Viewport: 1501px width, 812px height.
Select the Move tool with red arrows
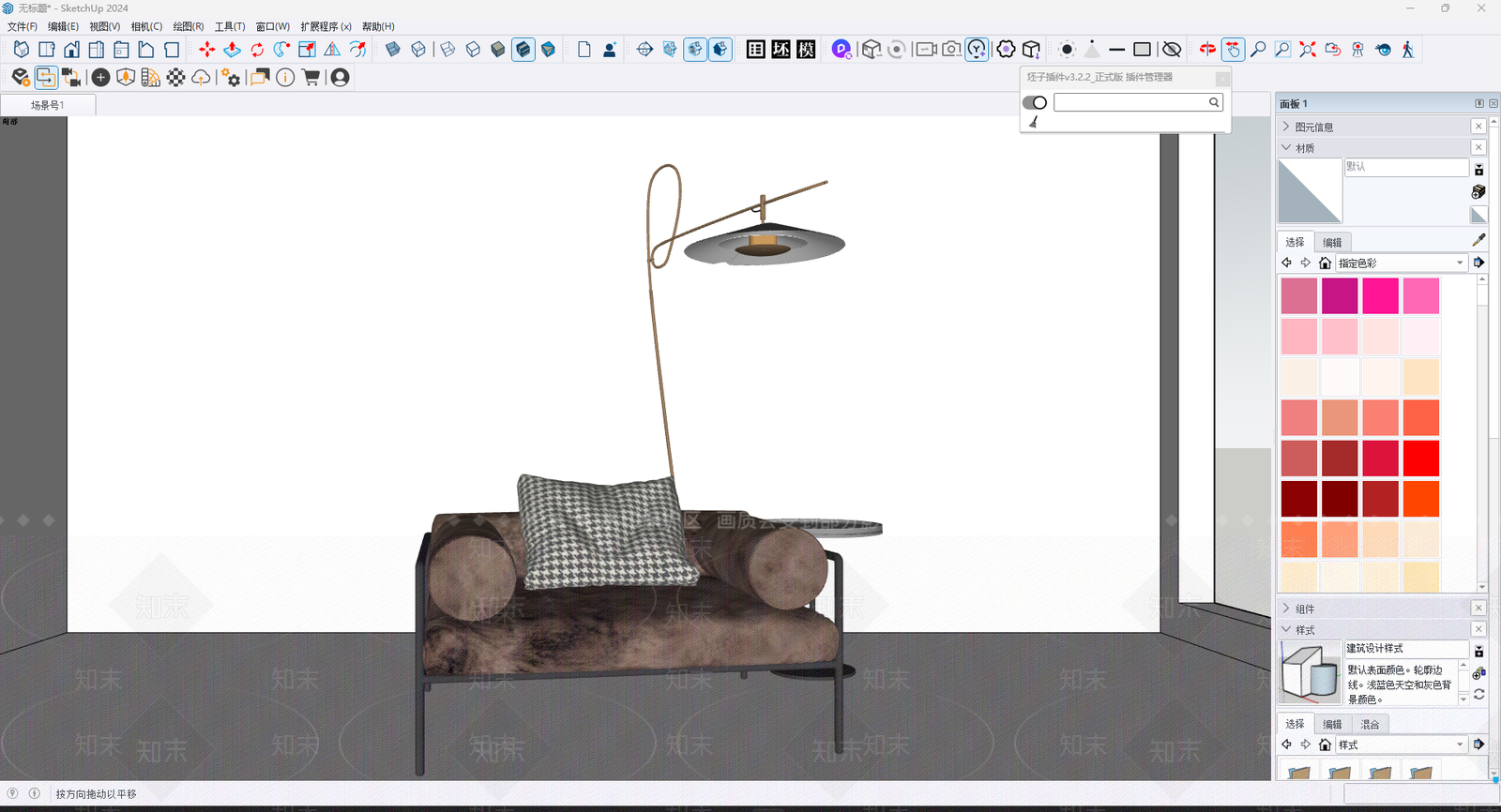click(206, 50)
